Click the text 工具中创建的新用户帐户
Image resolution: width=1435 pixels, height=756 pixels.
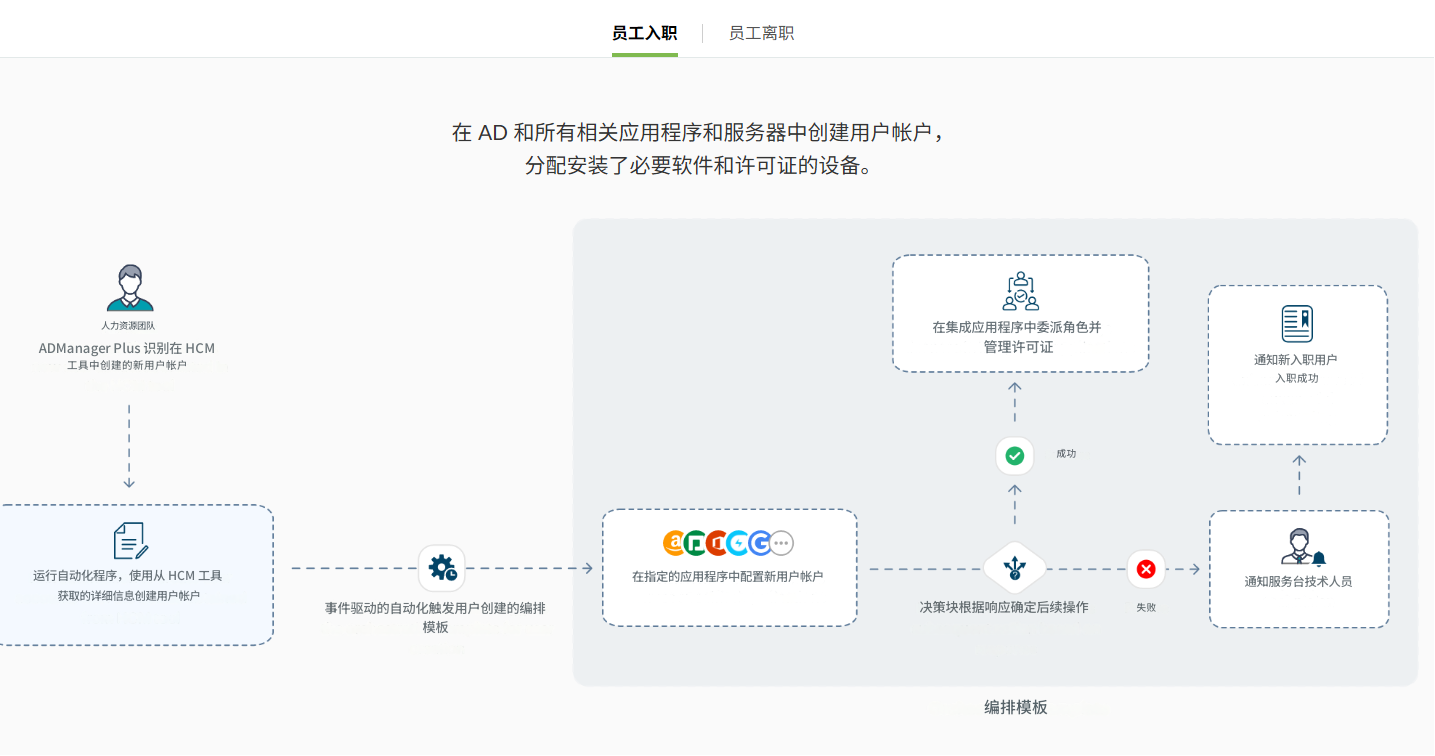pos(127,365)
